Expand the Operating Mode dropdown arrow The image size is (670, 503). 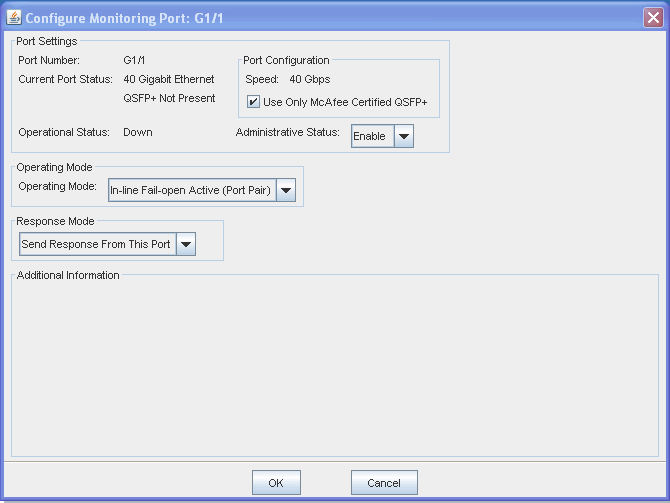pos(286,190)
